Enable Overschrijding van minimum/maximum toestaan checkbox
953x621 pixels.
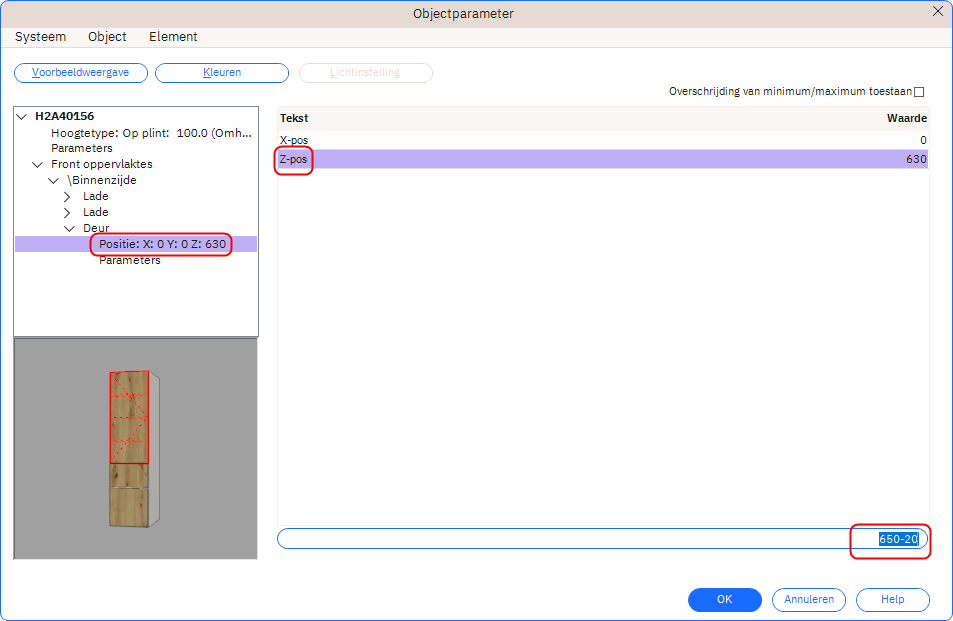point(919,92)
